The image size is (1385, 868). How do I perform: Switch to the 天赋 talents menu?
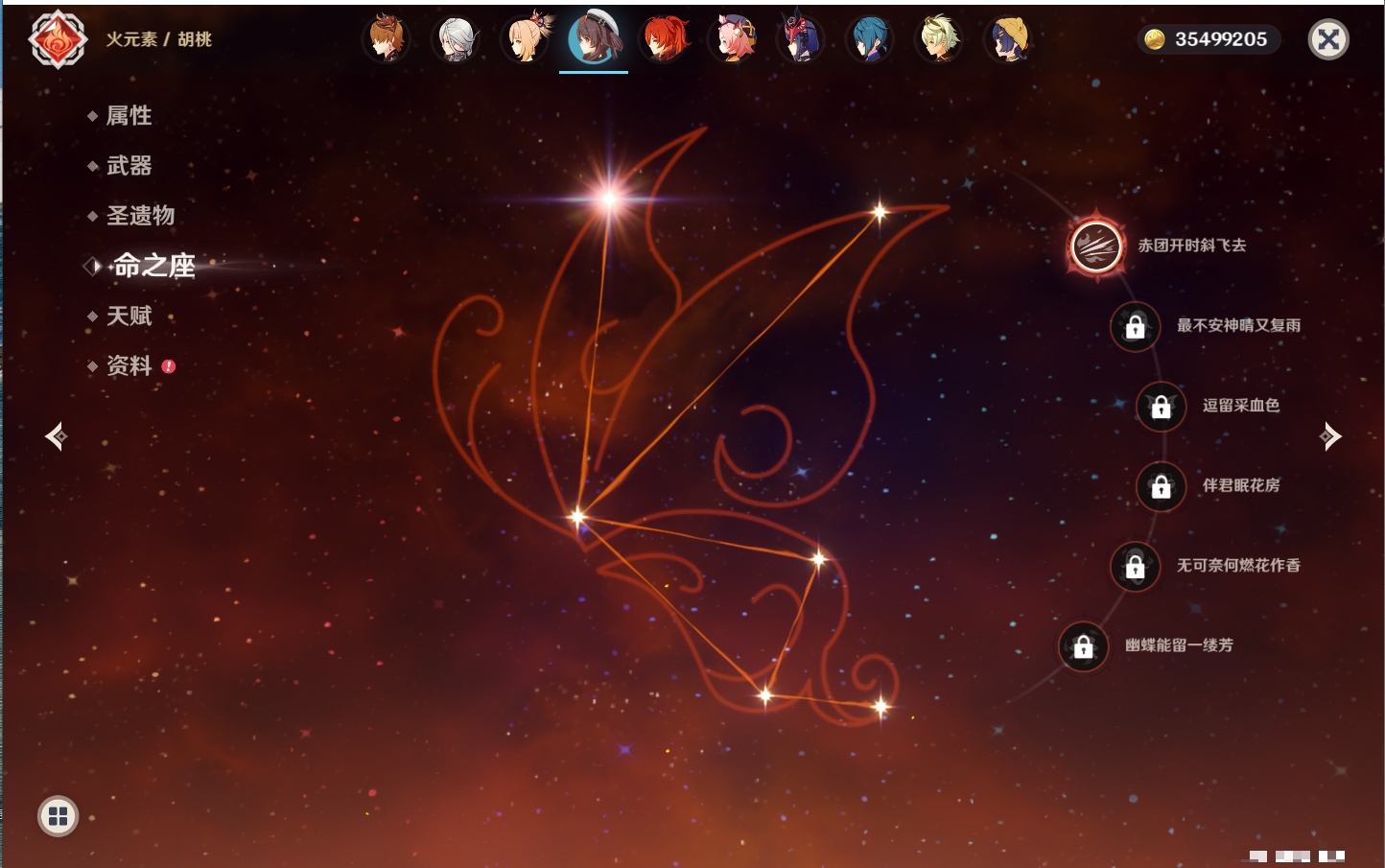point(129,316)
